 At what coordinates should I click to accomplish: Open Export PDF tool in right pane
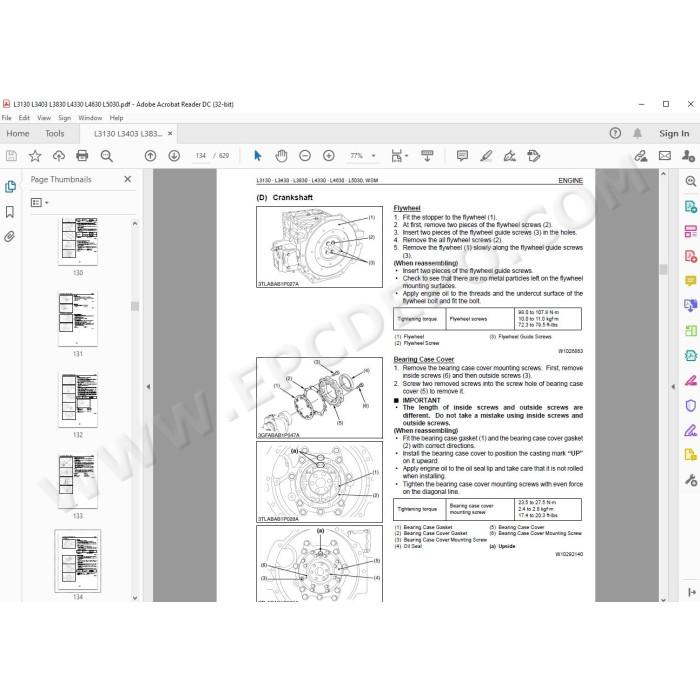click(x=691, y=206)
